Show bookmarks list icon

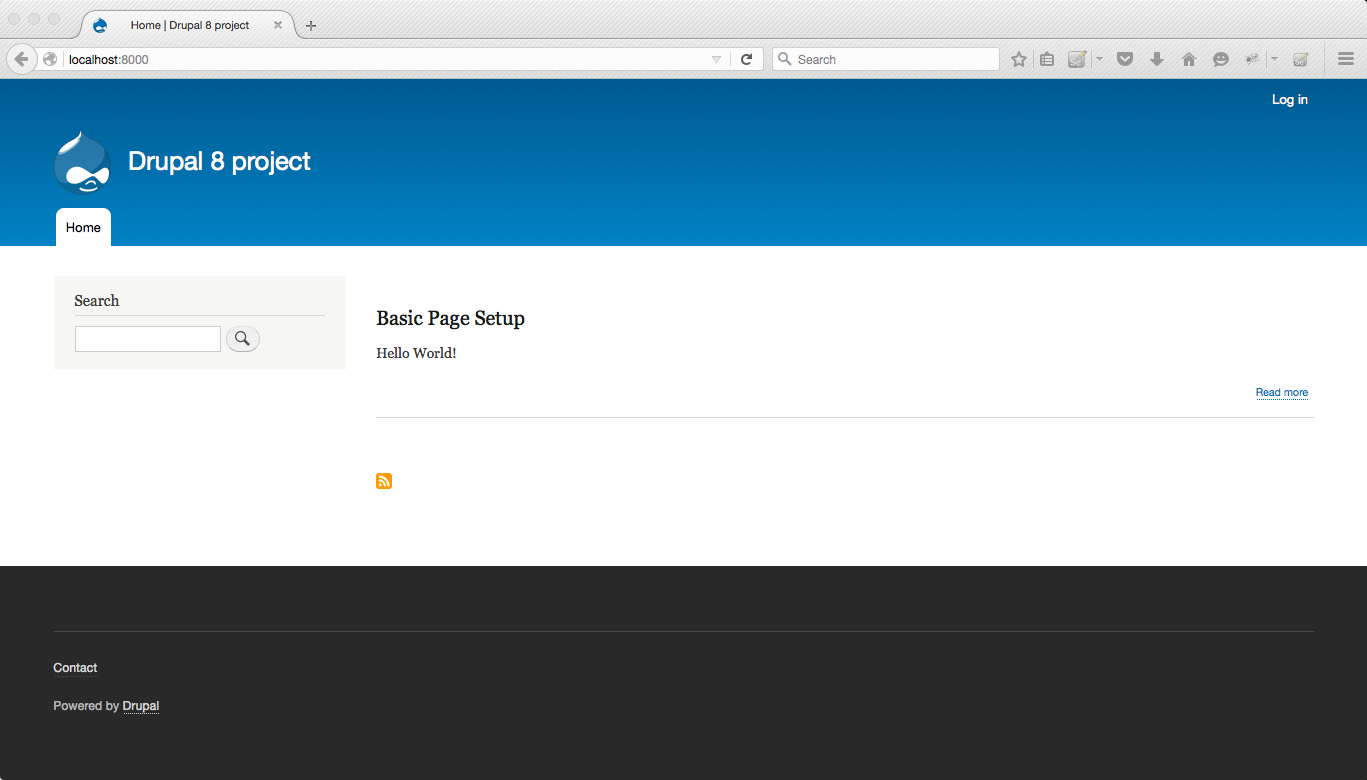[x=1047, y=59]
